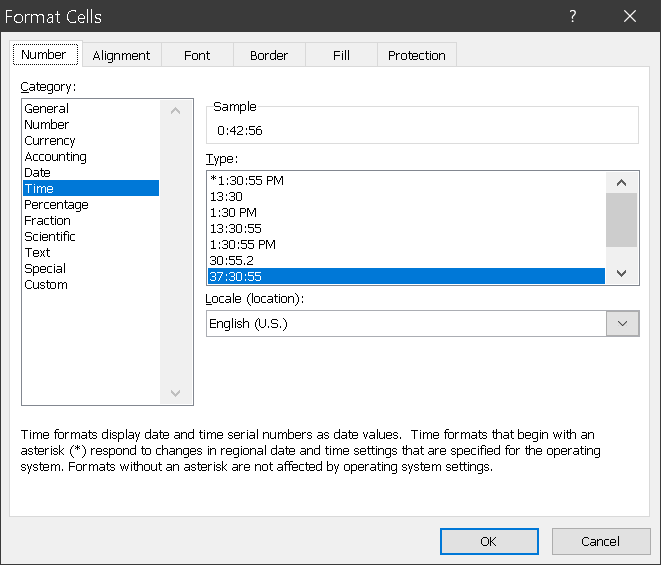
Task: Click the Category list scroll down arrow
Action: 176,393
